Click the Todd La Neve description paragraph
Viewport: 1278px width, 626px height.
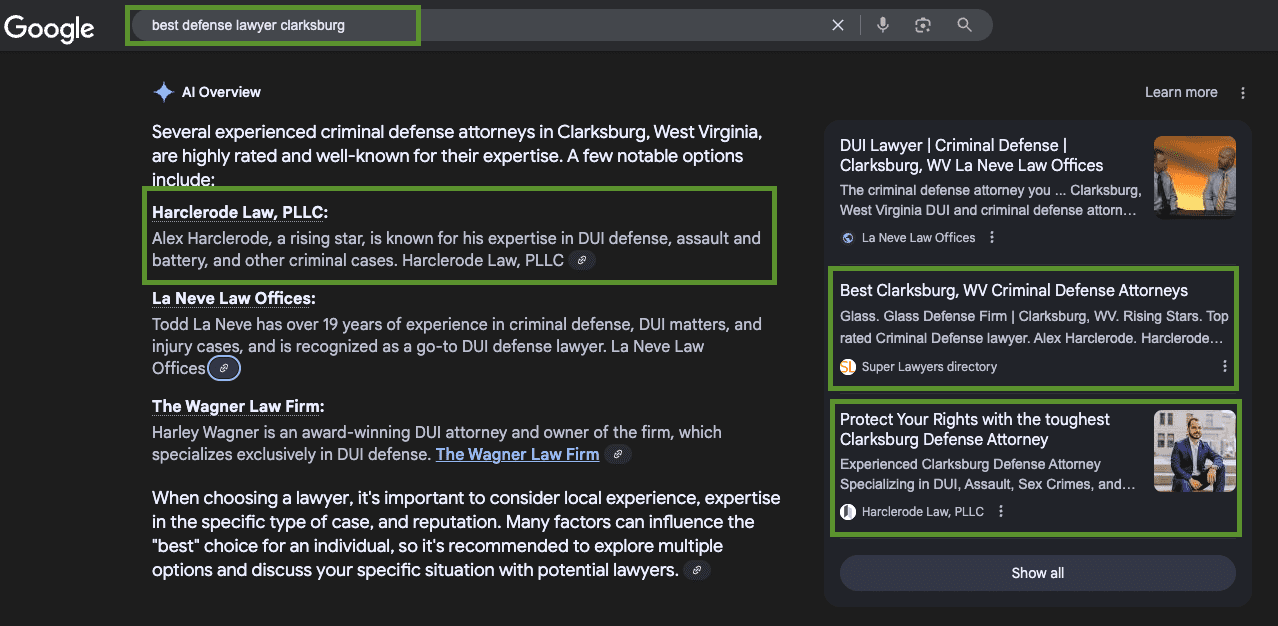(x=457, y=346)
